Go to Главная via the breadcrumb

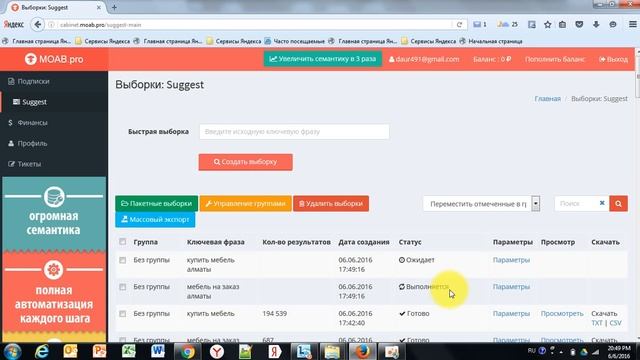coord(547,99)
